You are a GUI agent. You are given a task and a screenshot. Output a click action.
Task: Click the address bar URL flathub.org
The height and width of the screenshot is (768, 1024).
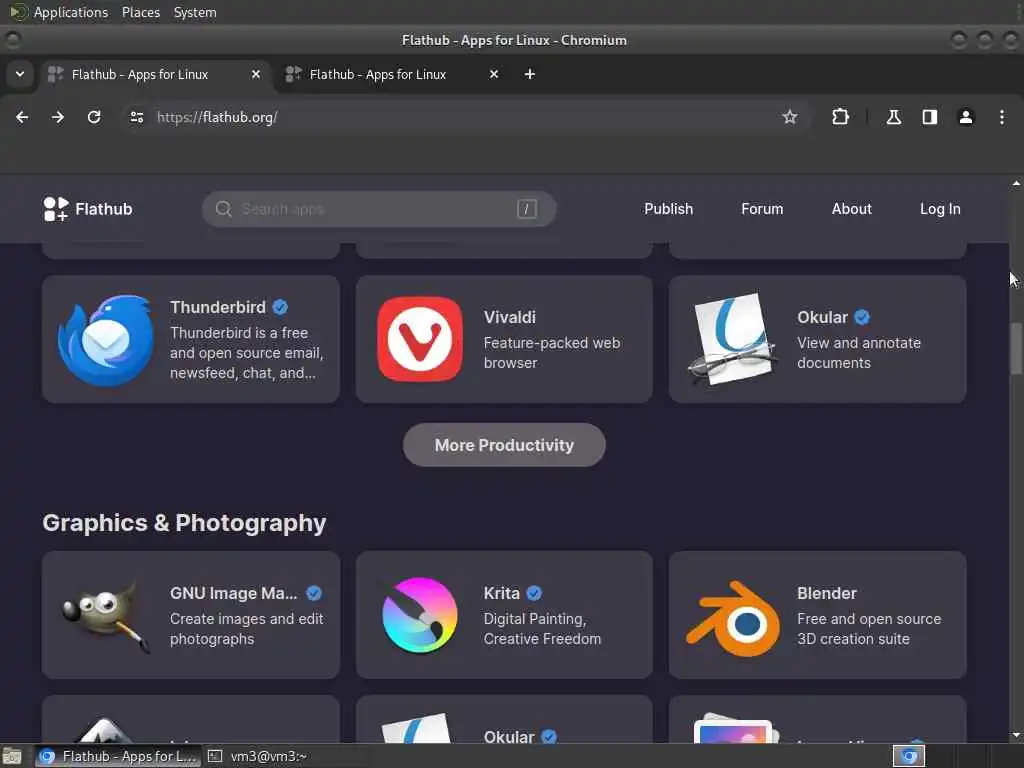click(x=217, y=117)
